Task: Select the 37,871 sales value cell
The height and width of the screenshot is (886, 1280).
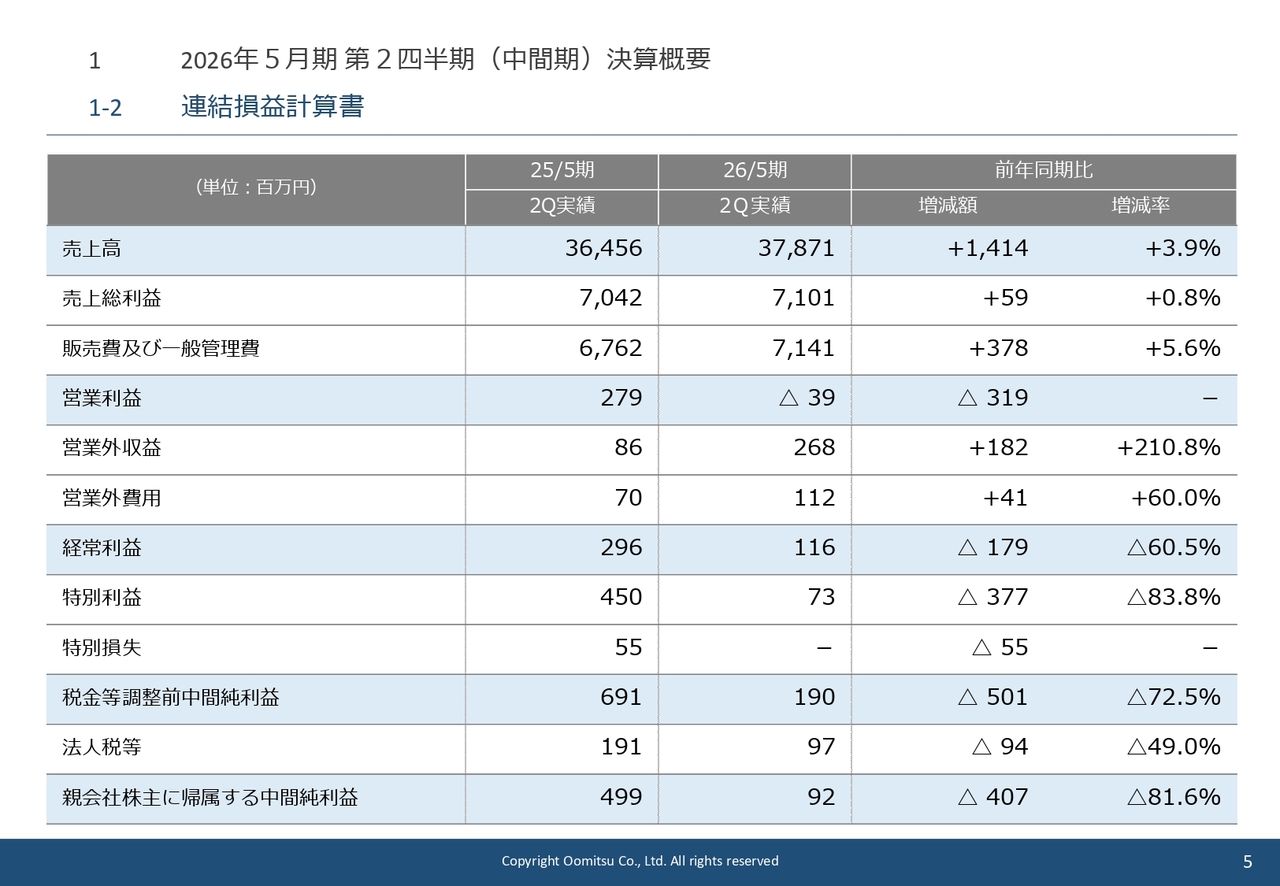Action: click(796, 249)
